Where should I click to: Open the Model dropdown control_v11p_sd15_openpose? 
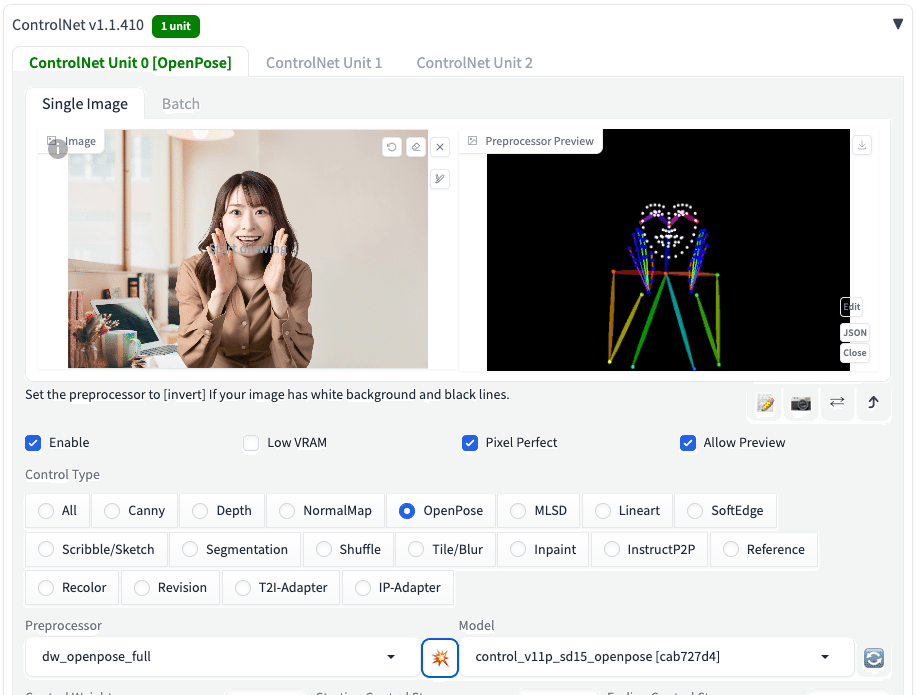tap(657, 657)
